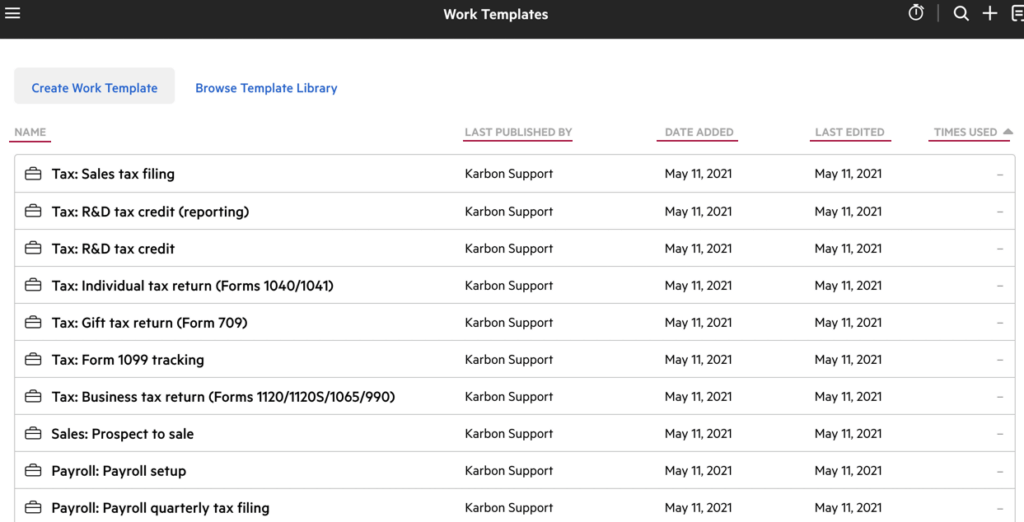Screen dimensions: 1024x522
Task: Open the notes icon in top-right corner
Action: coord(1017,14)
